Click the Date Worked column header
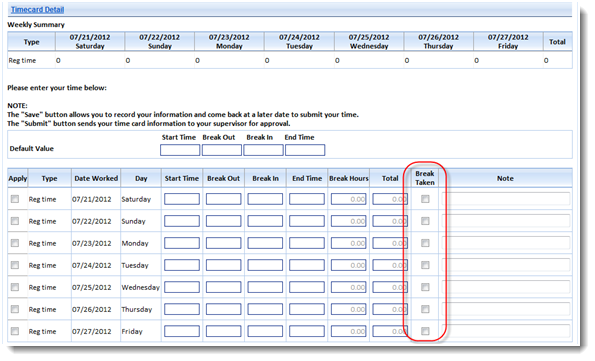Screen dimensions: 595x361 96,178
